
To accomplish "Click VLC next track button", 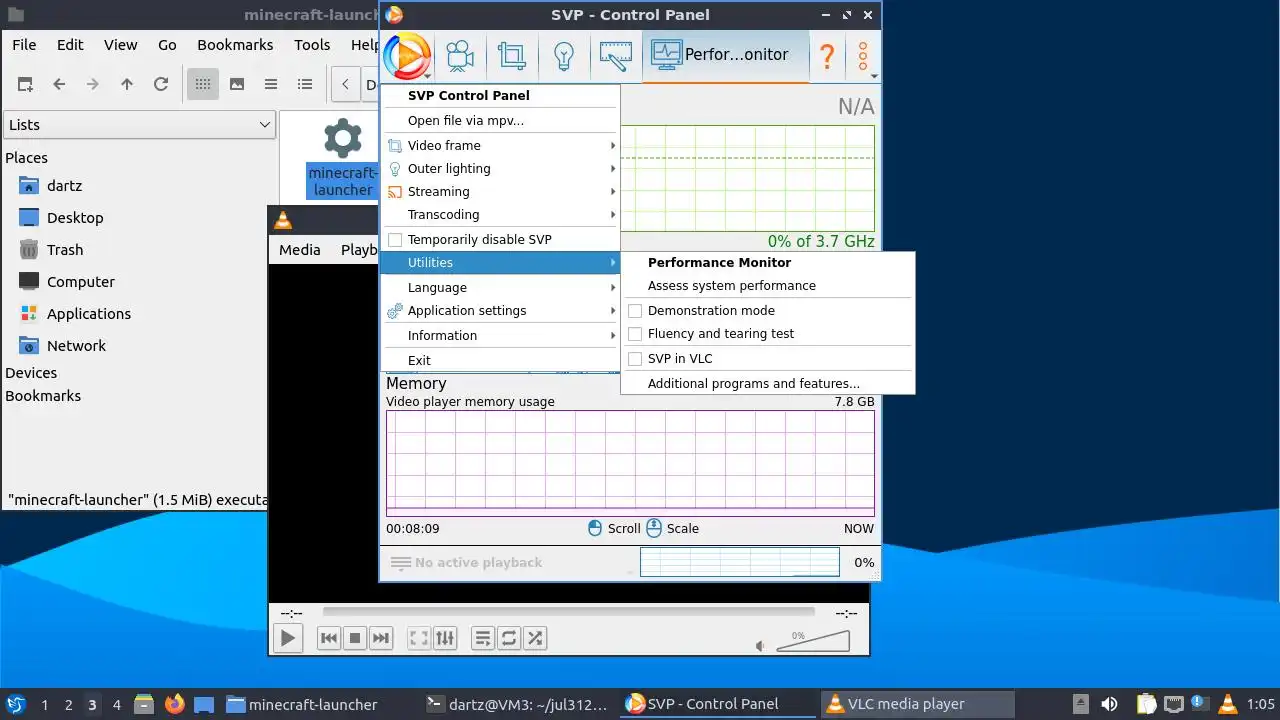I will tap(380, 638).
